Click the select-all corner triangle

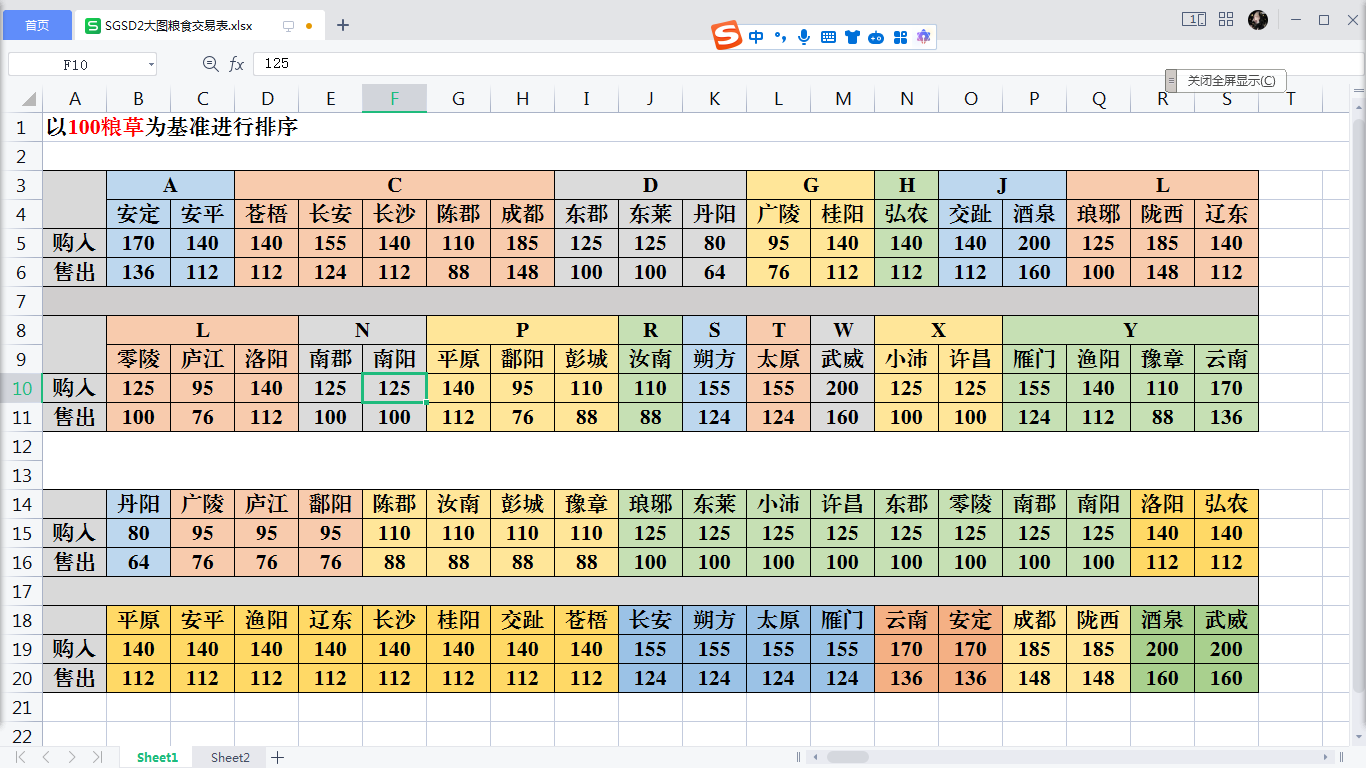(28, 99)
